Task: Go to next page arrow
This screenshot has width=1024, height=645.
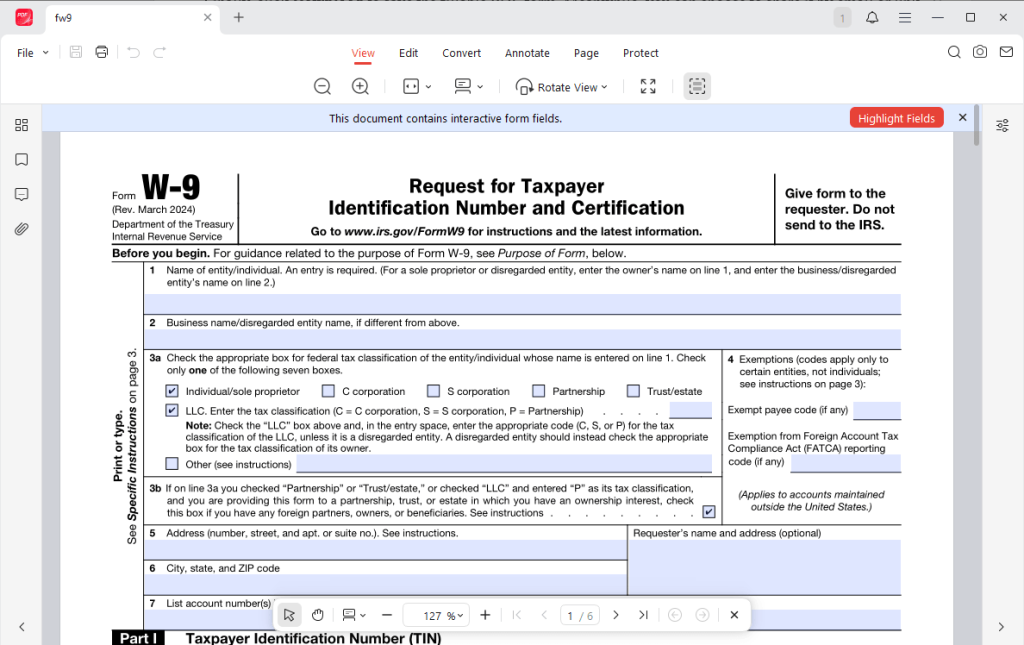Action: click(x=616, y=615)
